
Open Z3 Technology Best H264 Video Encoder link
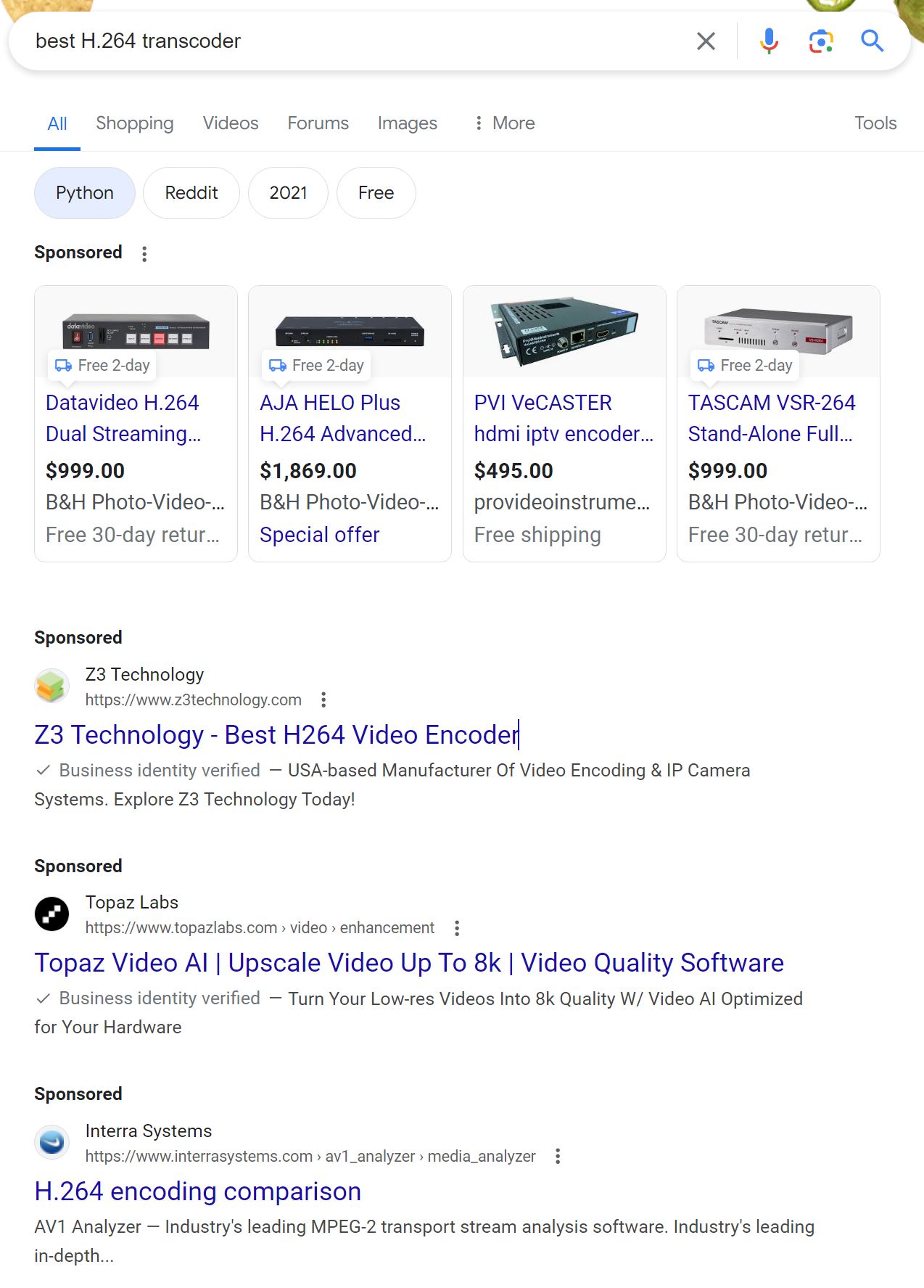[276, 735]
